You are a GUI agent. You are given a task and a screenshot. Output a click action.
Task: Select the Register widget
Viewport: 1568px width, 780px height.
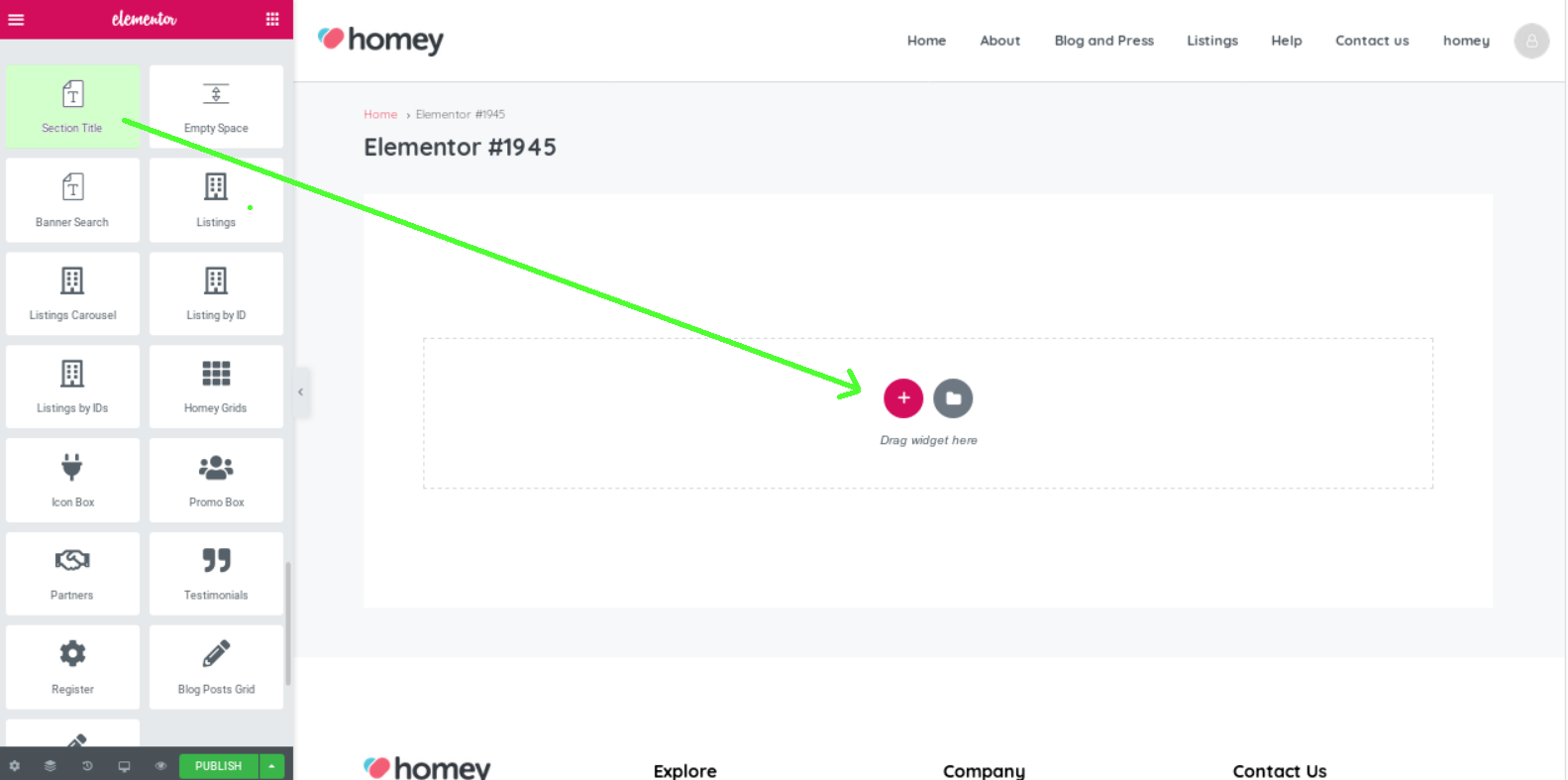[x=72, y=667]
